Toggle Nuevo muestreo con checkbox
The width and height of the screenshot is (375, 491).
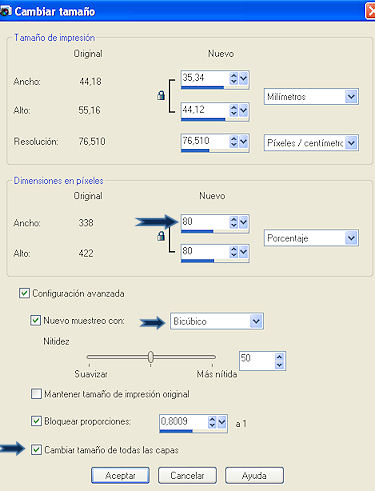pos(36,320)
